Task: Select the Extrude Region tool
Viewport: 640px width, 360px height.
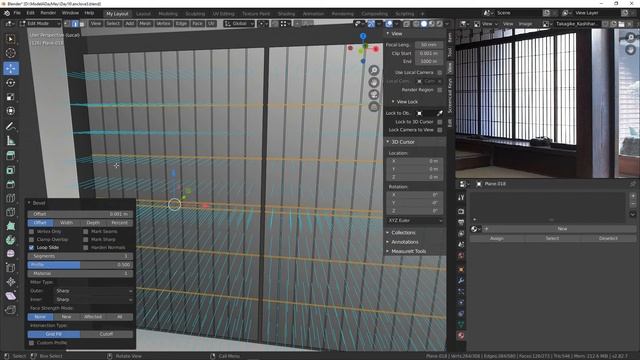Action: [x=11, y=156]
